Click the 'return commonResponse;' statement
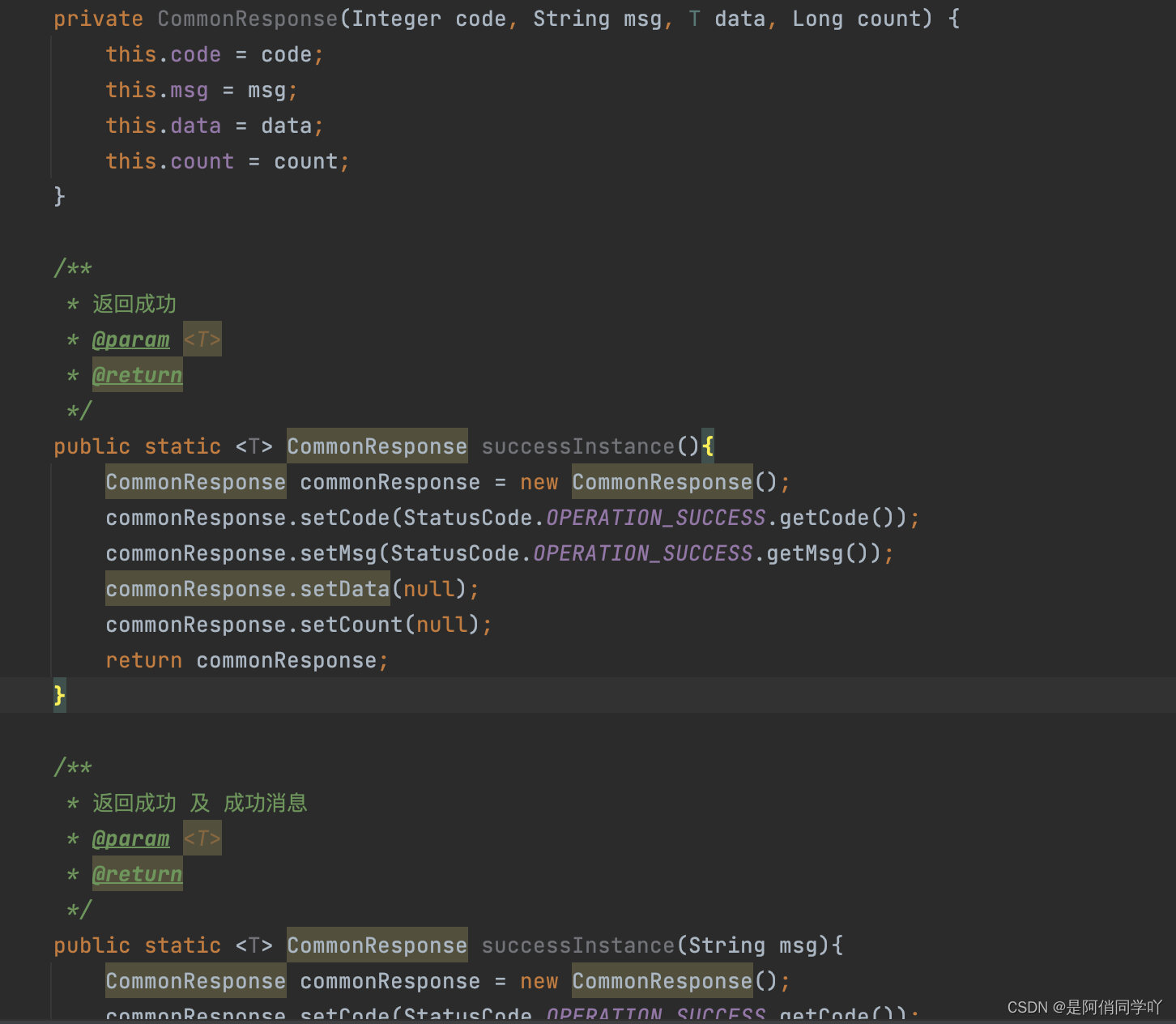 click(x=247, y=660)
